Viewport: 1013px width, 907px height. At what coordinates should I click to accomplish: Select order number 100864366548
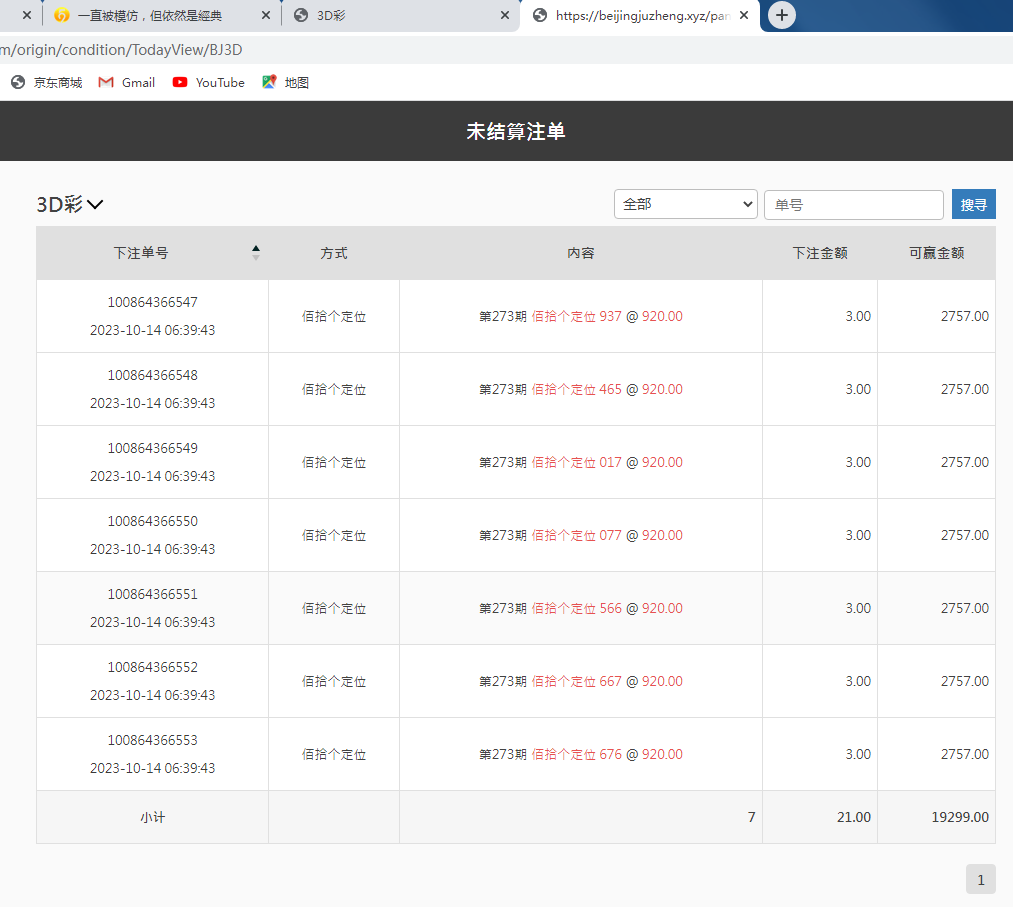[x=152, y=375]
